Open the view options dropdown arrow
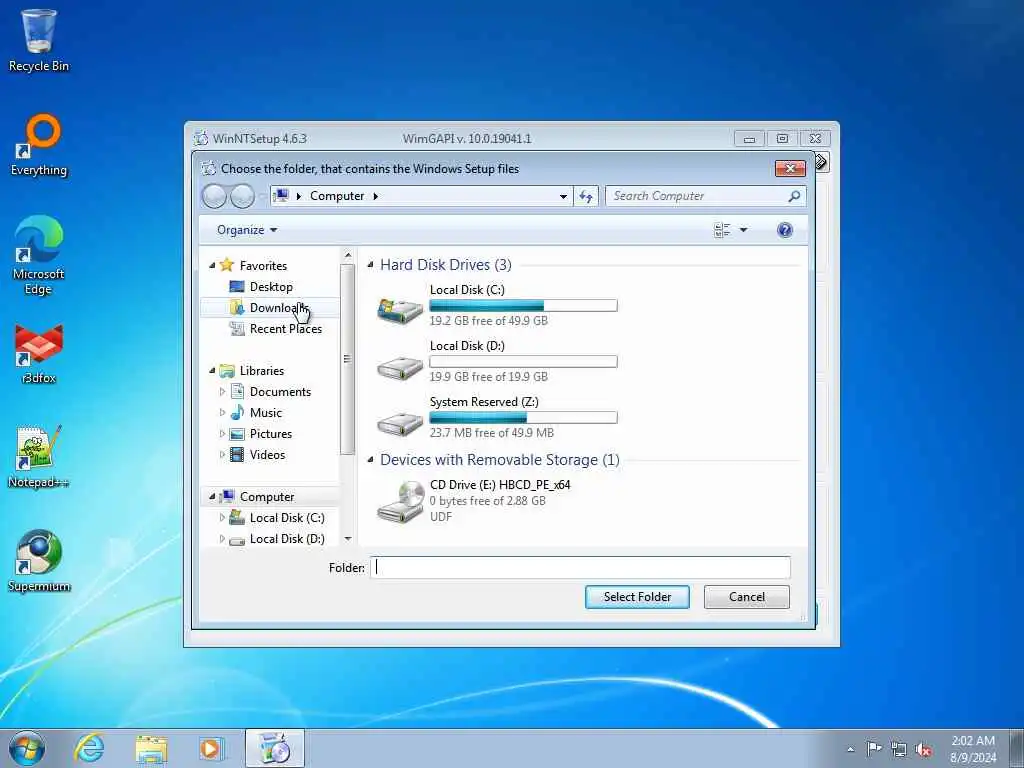This screenshot has width=1024, height=768. (743, 230)
